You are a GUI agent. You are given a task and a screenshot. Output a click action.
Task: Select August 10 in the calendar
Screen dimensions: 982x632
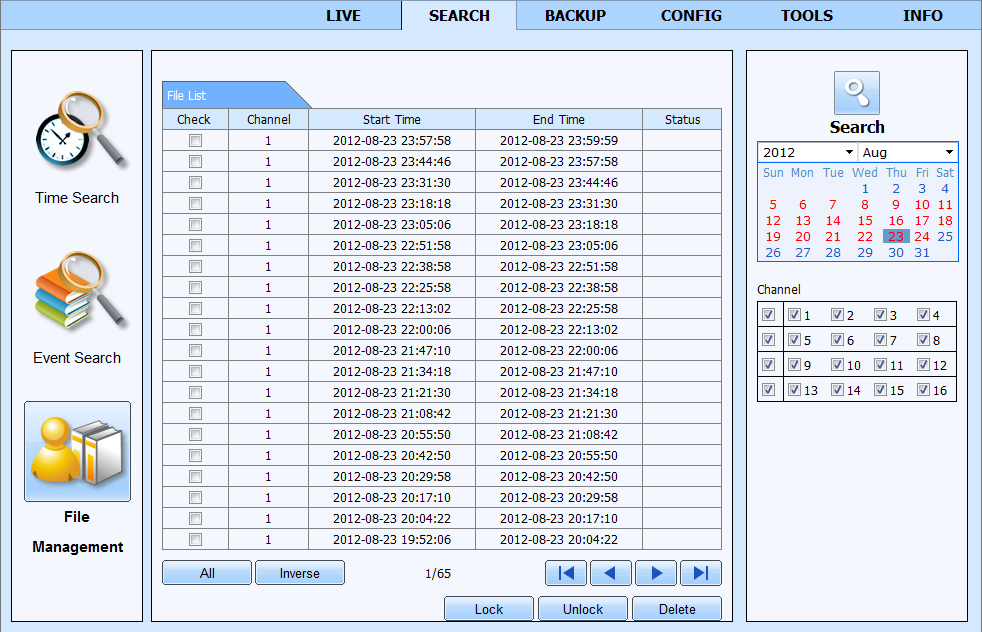[x=922, y=204]
